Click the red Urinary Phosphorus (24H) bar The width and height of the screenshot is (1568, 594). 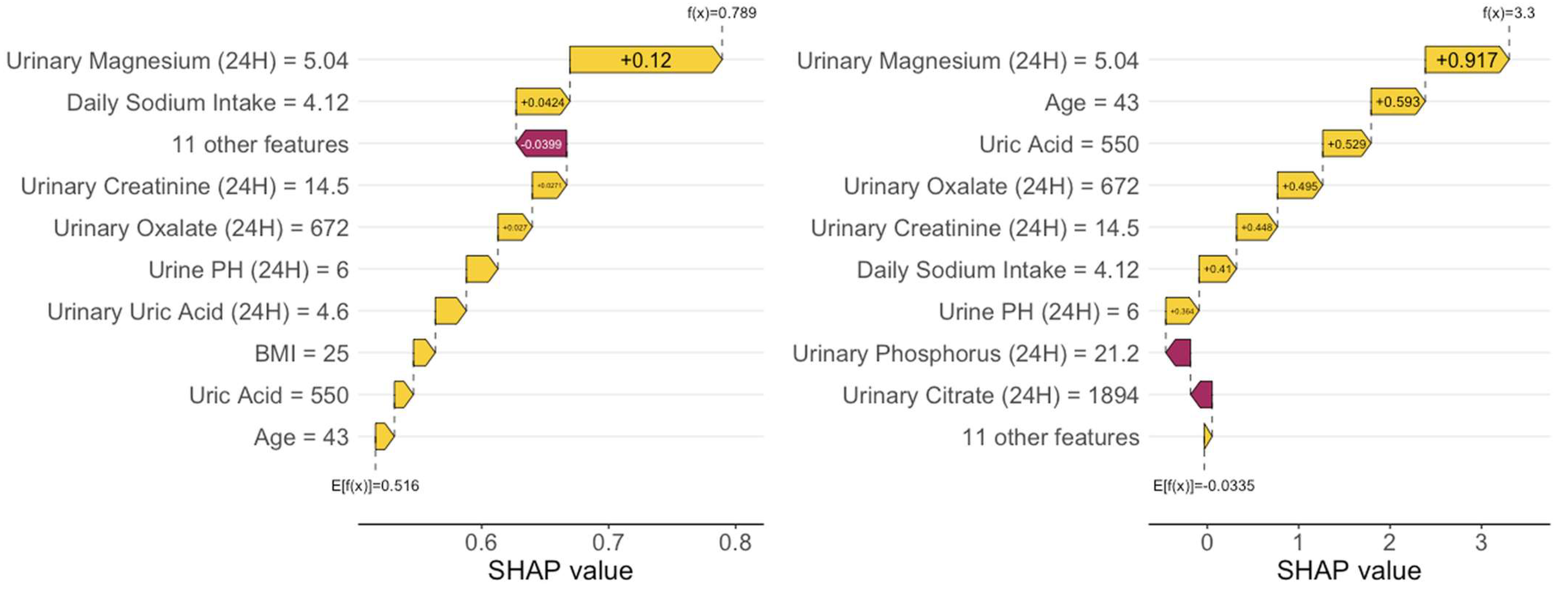1179,353
